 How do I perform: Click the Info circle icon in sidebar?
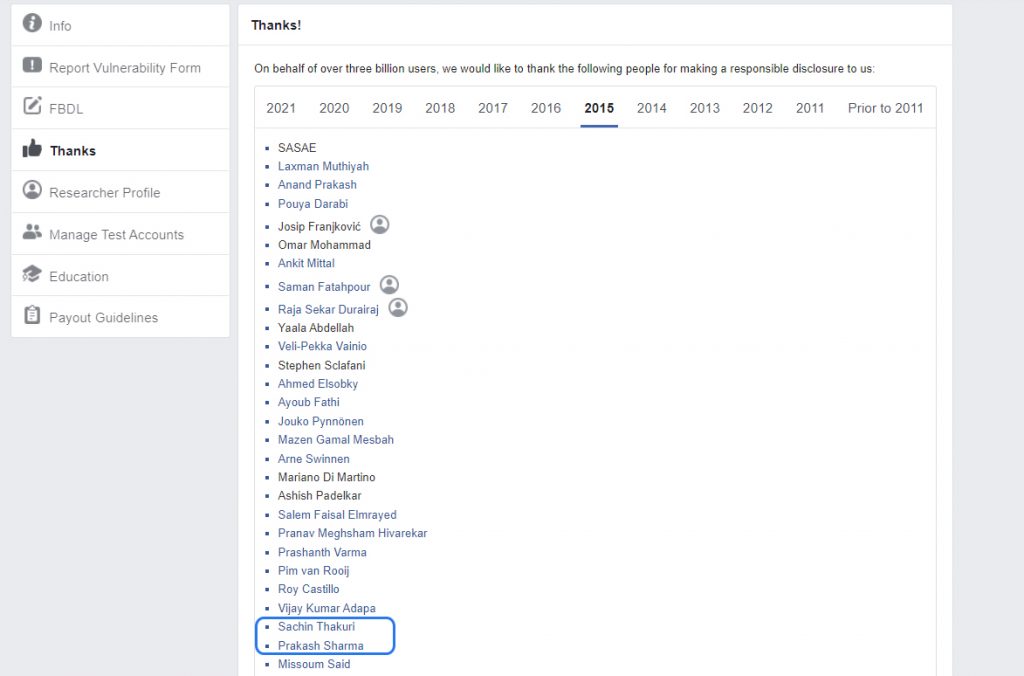tap(32, 23)
